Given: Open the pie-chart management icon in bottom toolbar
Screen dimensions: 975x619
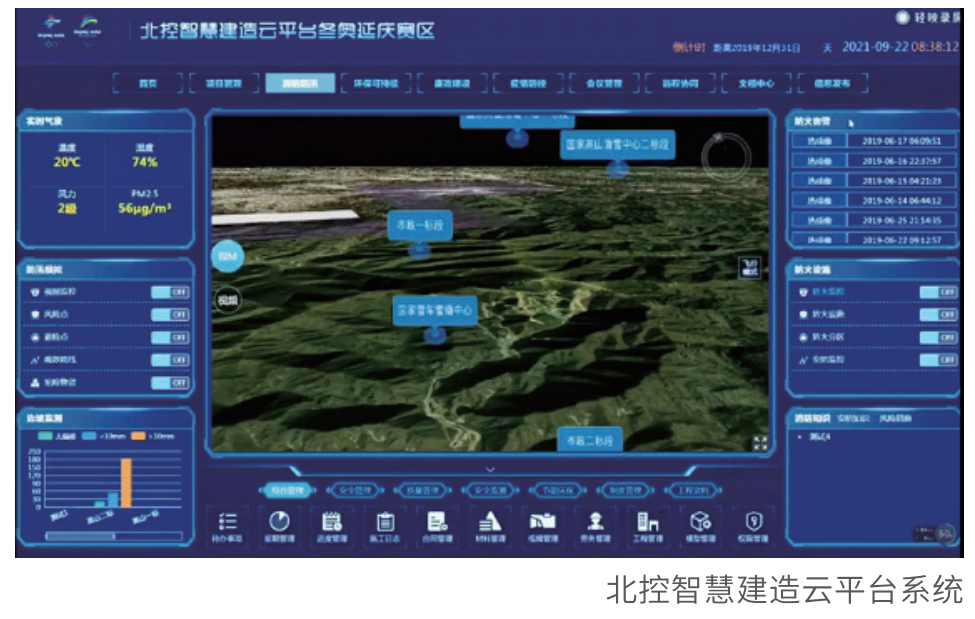Looking at the screenshot, I should coord(279,521).
